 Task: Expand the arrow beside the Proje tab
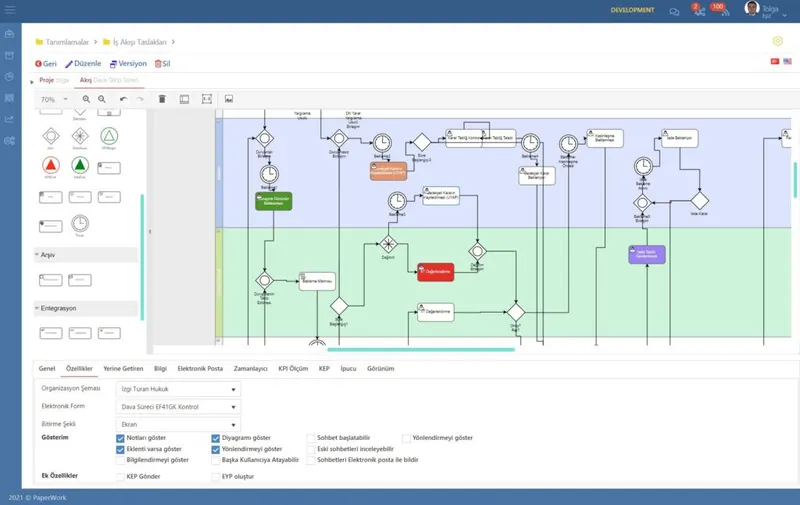click(x=32, y=82)
